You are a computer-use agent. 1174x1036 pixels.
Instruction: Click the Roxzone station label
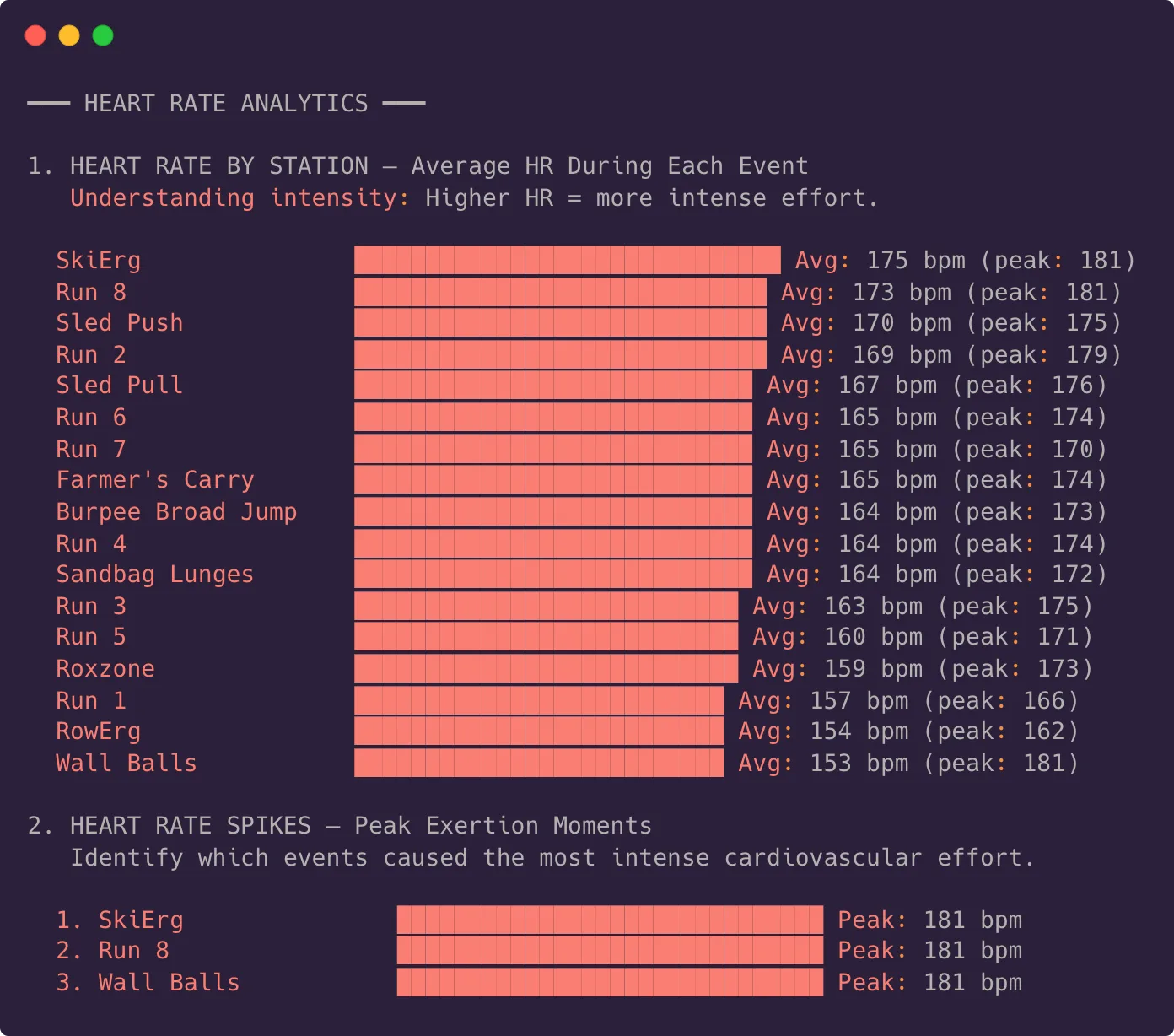[105, 669]
